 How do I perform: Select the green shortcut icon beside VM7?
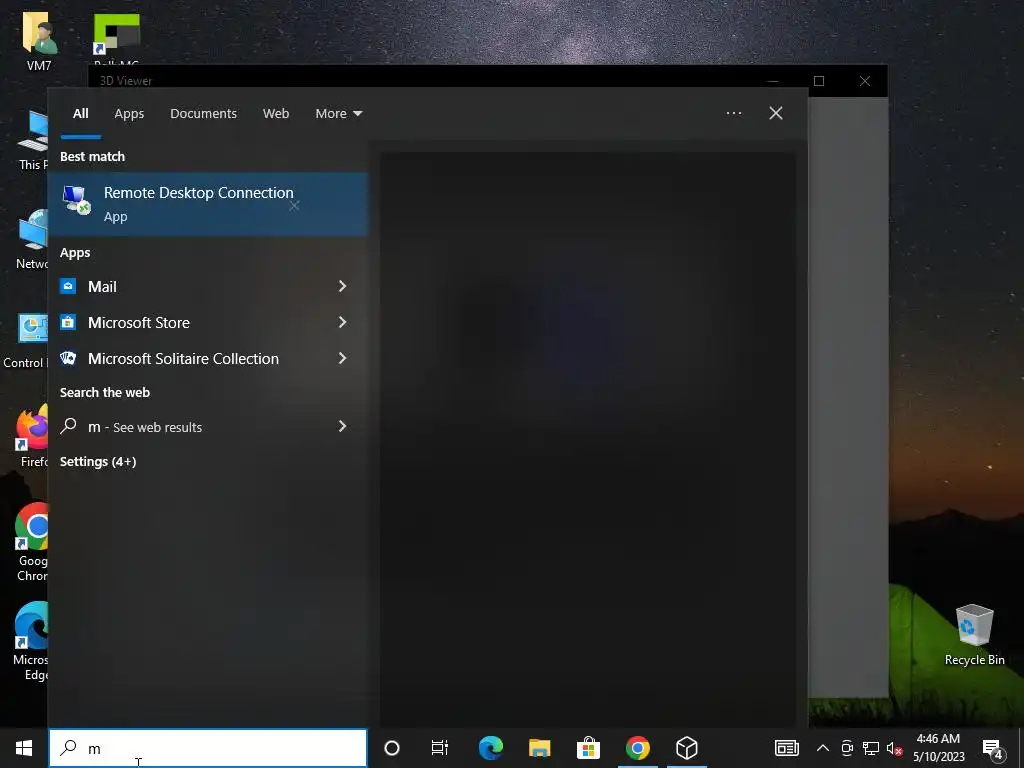[x=116, y=38]
